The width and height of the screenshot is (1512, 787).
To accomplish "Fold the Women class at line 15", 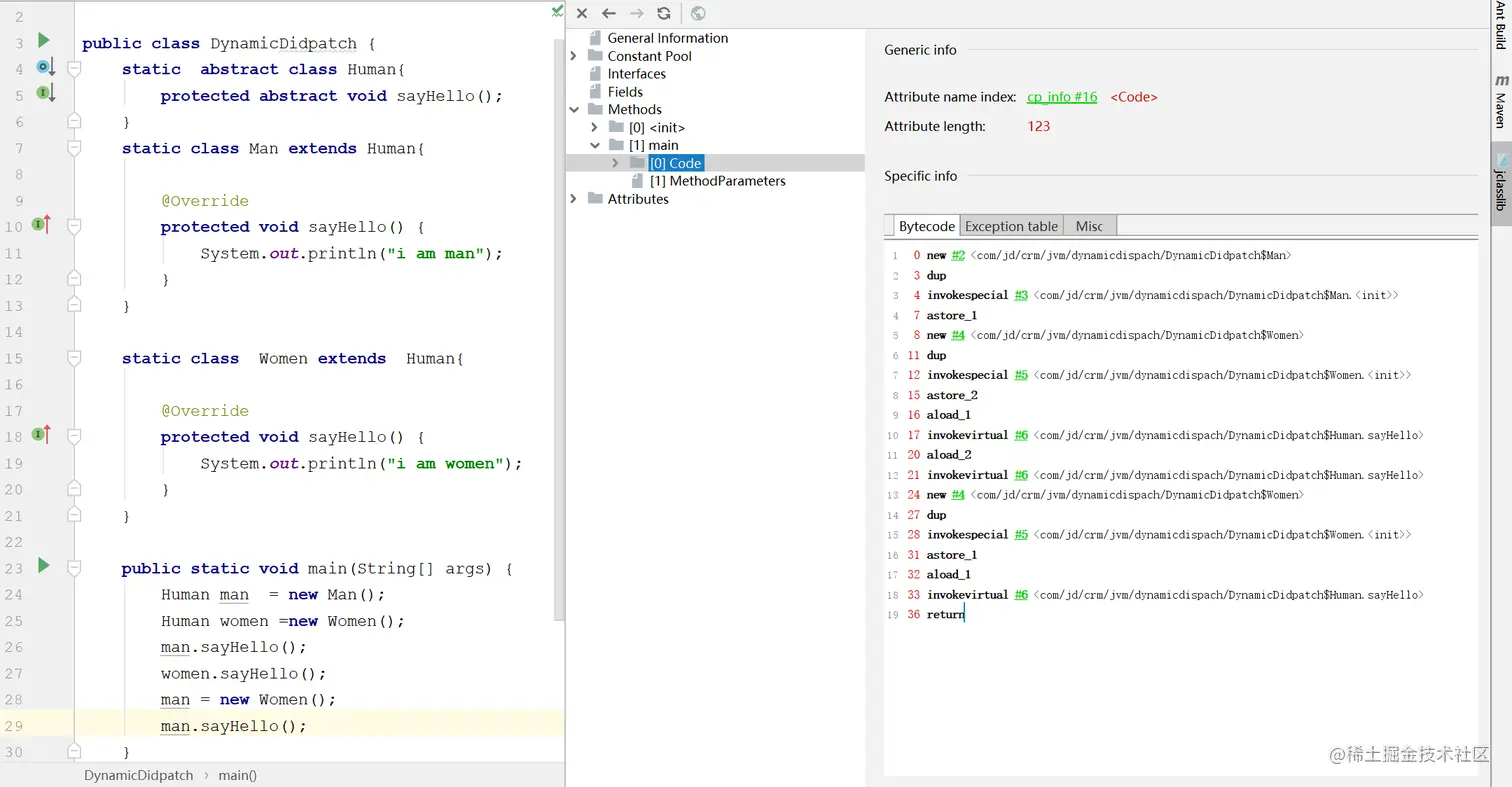I will coord(74,358).
